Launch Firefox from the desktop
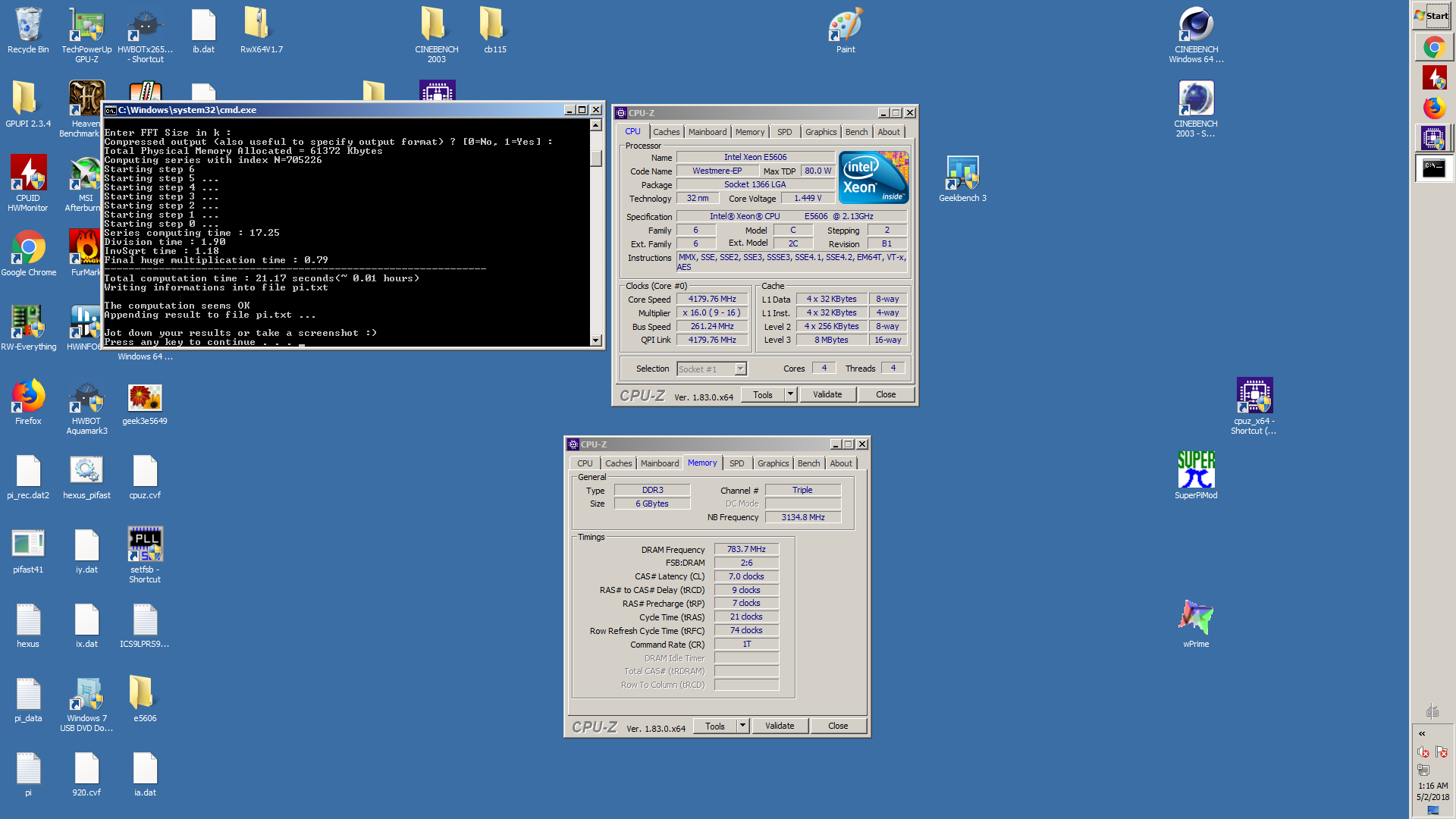The image size is (1456, 819). click(28, 402)
